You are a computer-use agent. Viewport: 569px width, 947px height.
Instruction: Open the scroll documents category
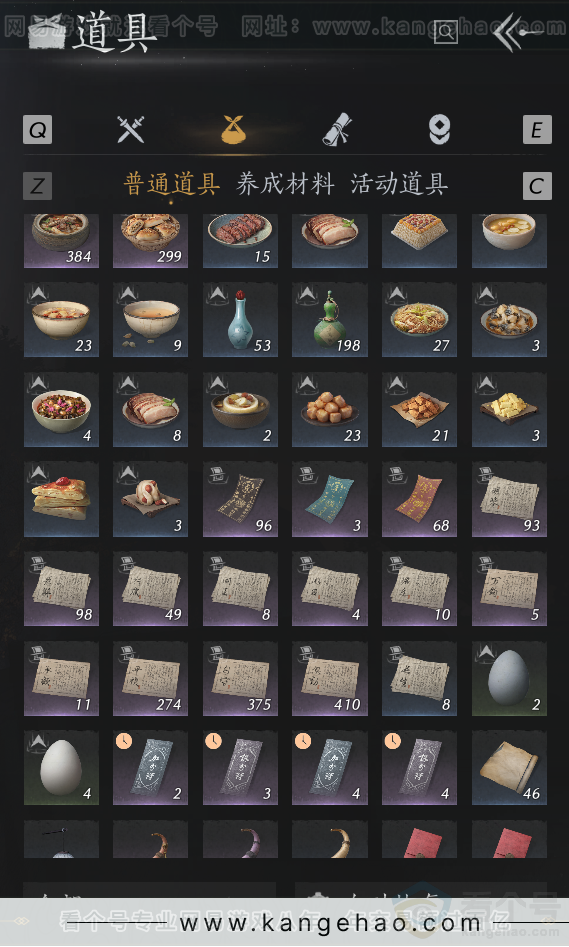[x=336, y=129]
